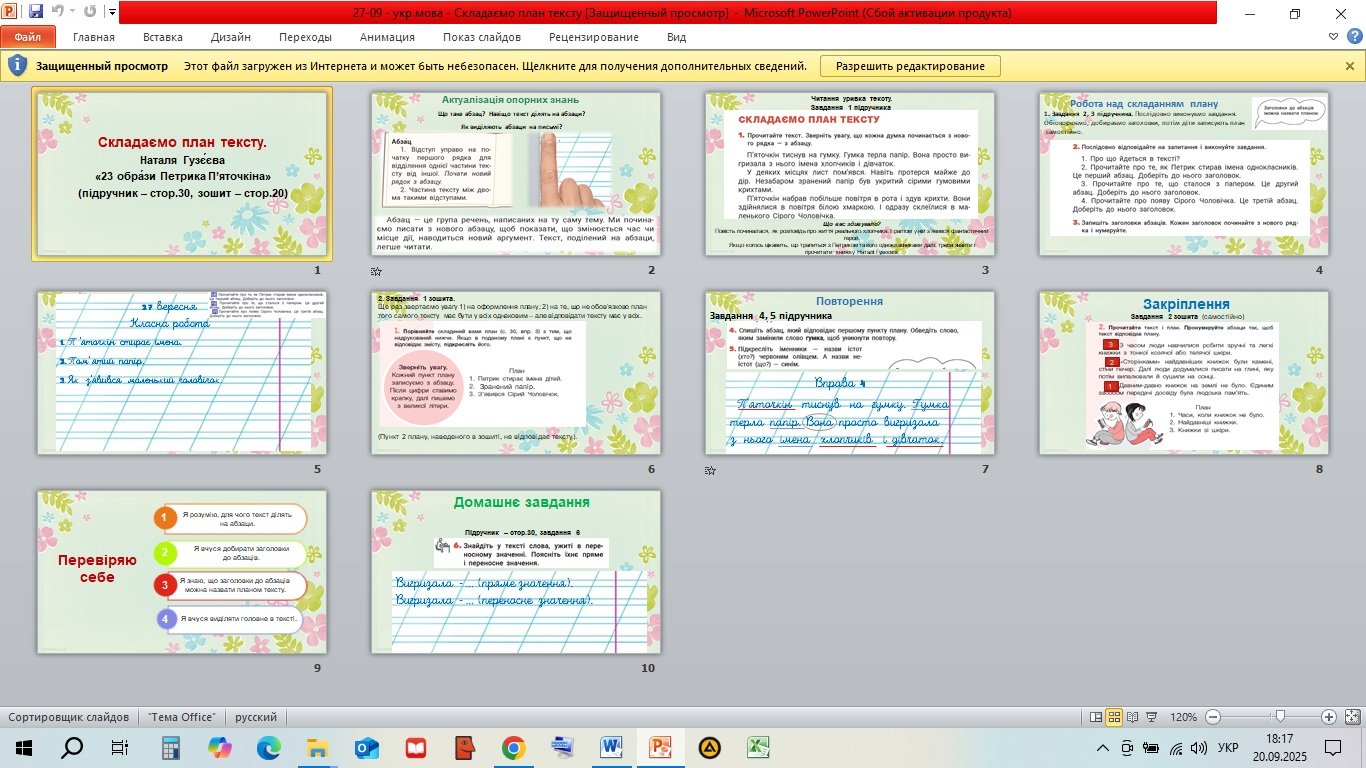1366x768 pixels.
Task: Click the Разрешить редактирование button
Action: coord(909,66)
